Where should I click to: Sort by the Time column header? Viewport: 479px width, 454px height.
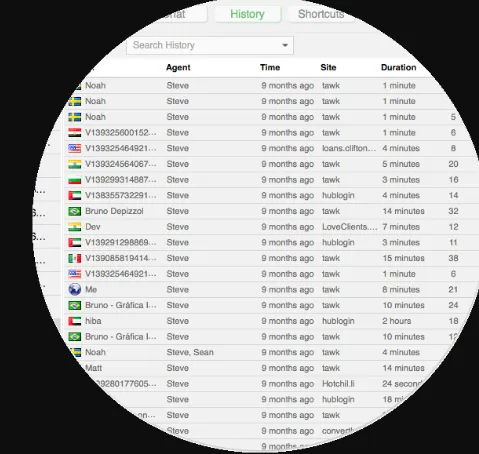pos(270,68)
